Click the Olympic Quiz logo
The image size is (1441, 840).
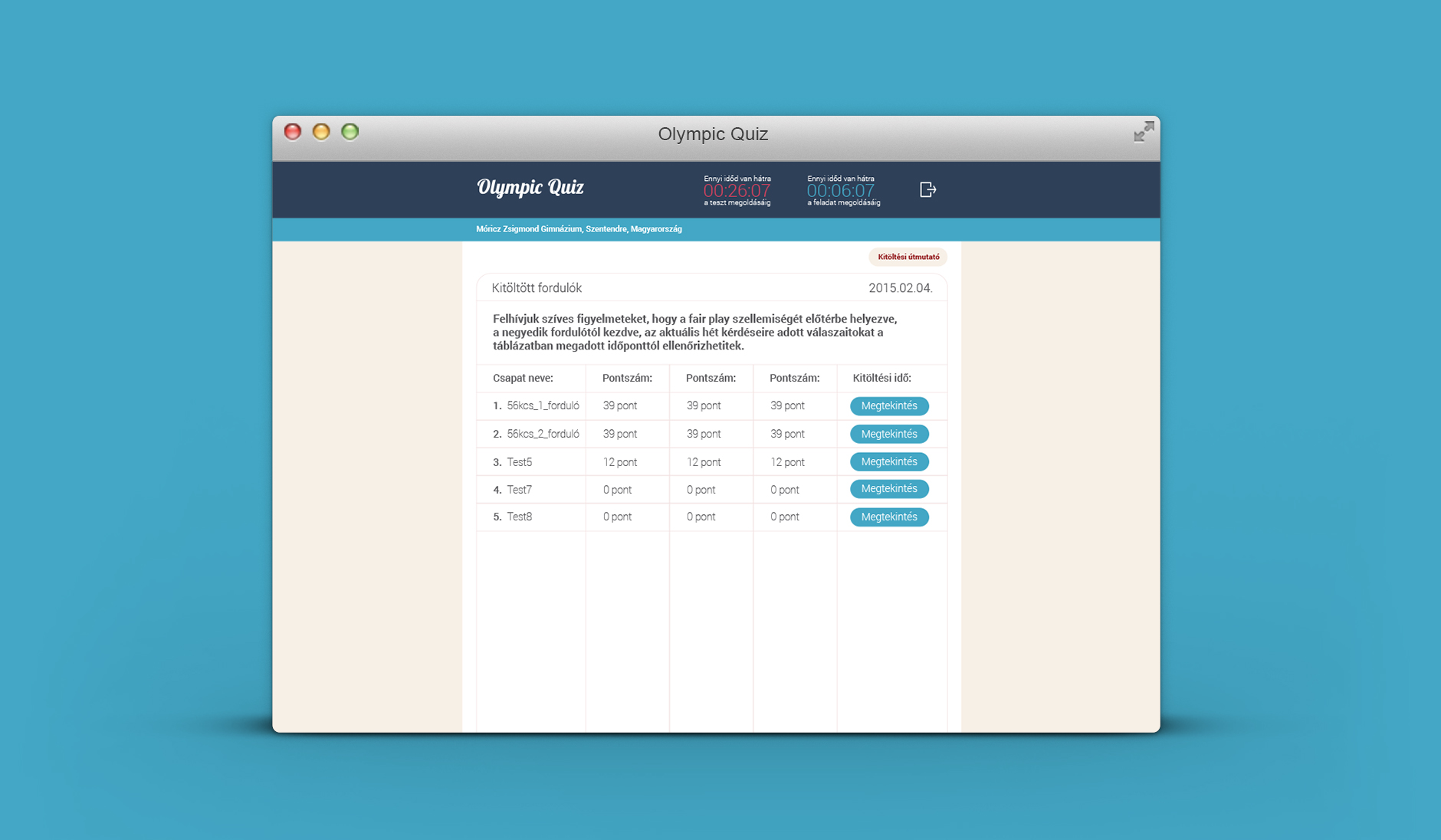click(x=530, y=187)
